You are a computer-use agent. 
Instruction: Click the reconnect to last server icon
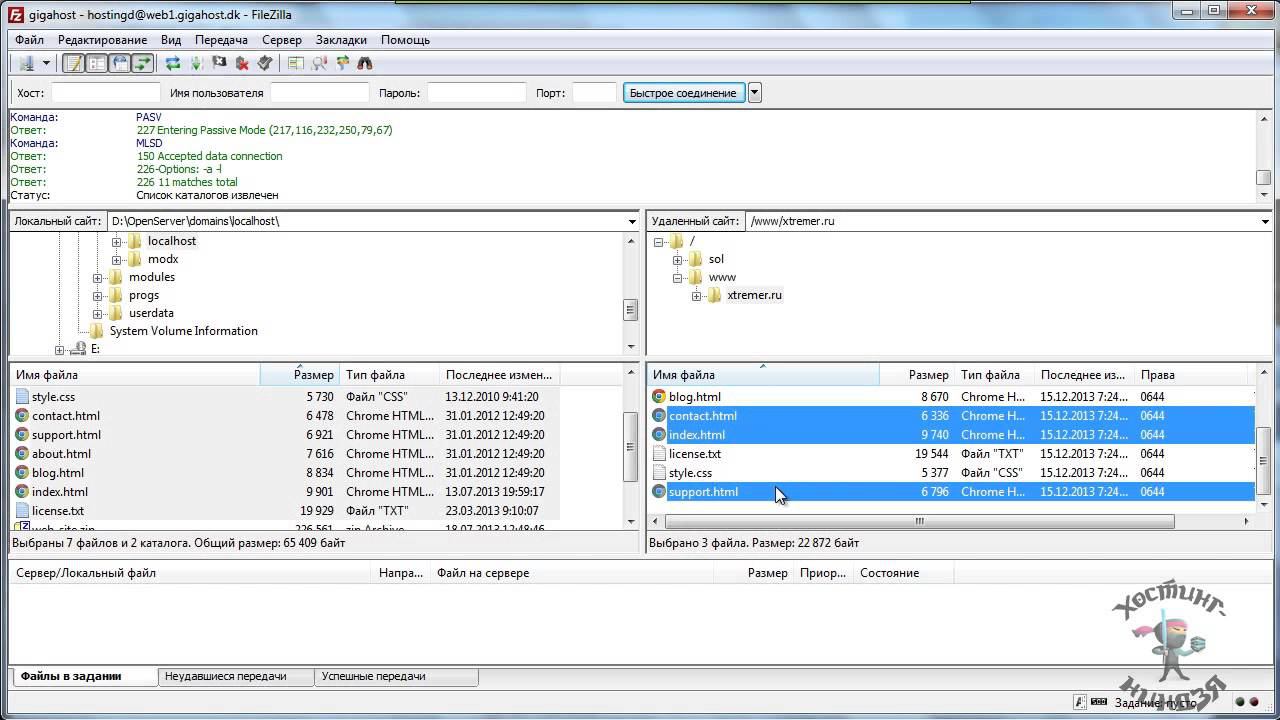point(265,63)
